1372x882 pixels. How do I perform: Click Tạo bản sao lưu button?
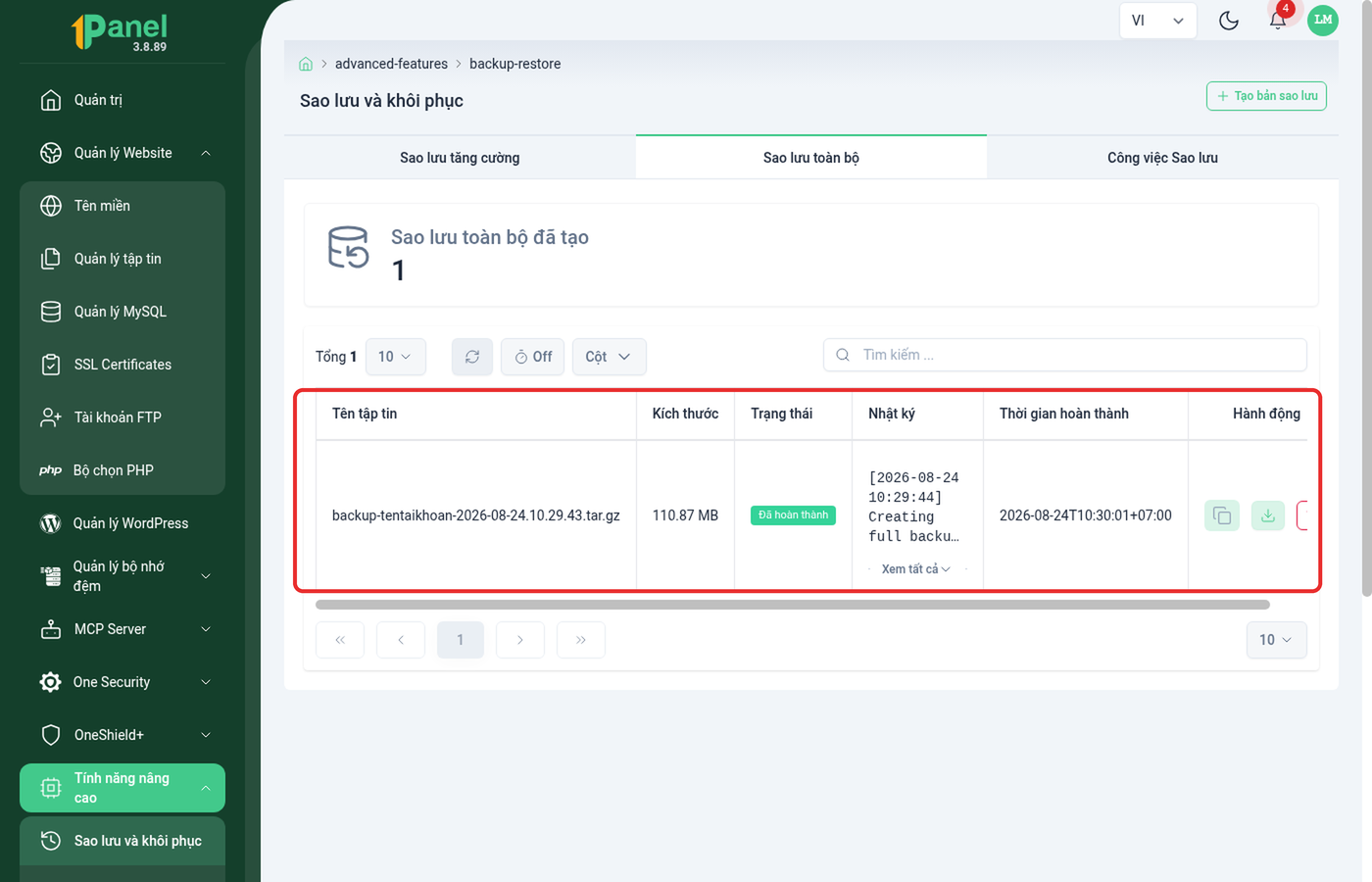(1266, 96)
